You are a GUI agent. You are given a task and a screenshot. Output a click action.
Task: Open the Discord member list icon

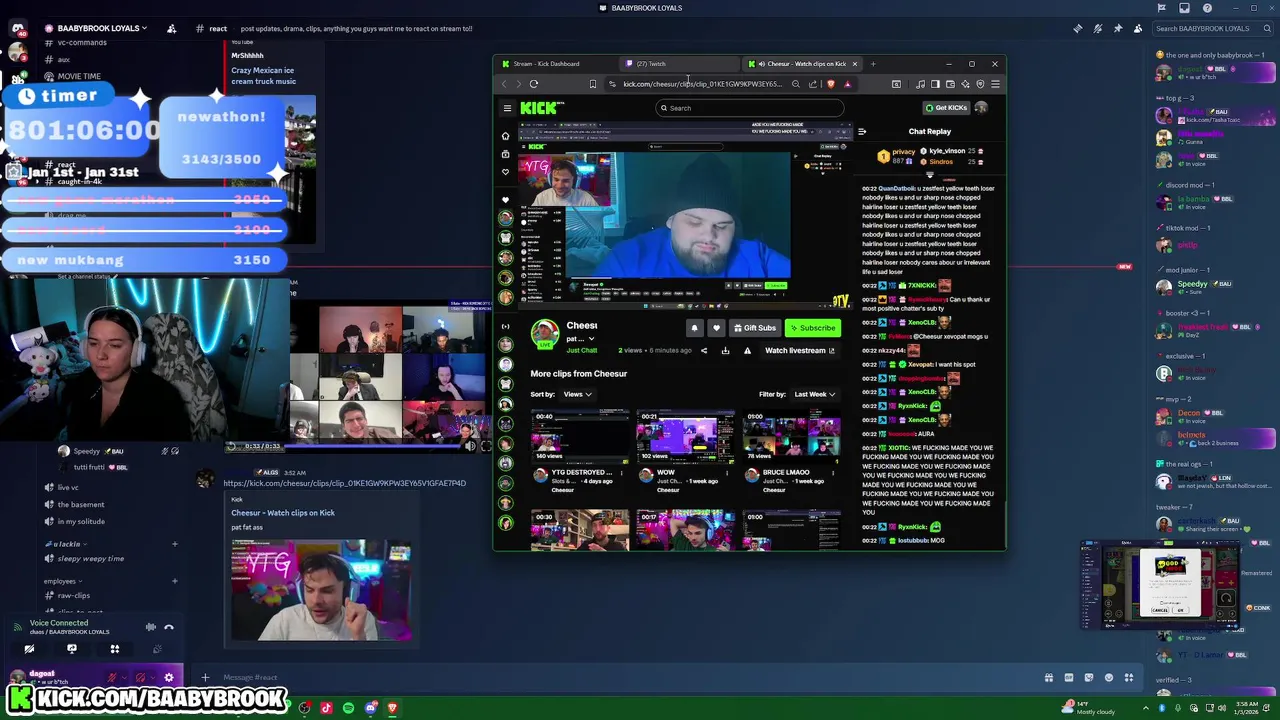1138,28
